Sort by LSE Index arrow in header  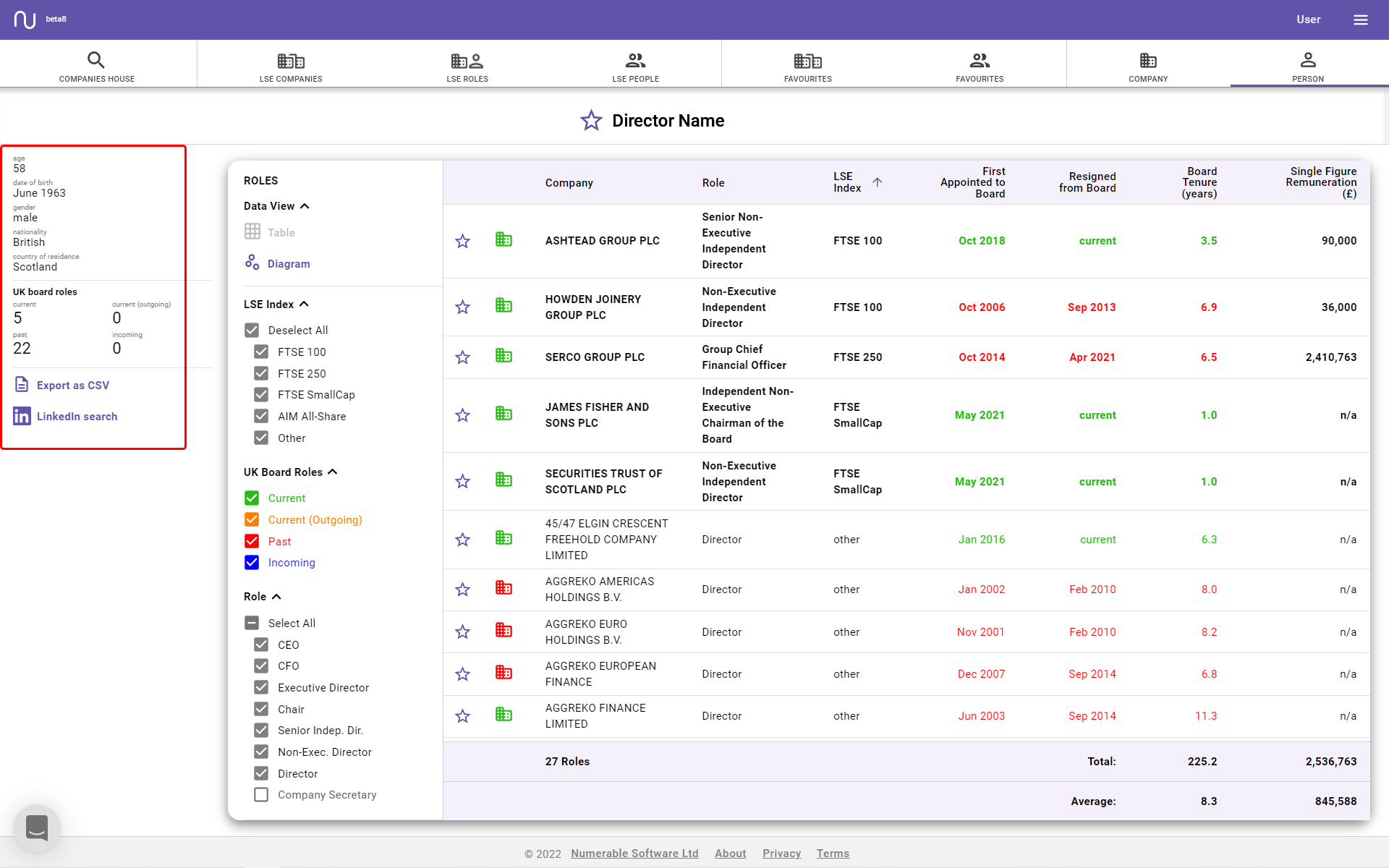point(877,182)
